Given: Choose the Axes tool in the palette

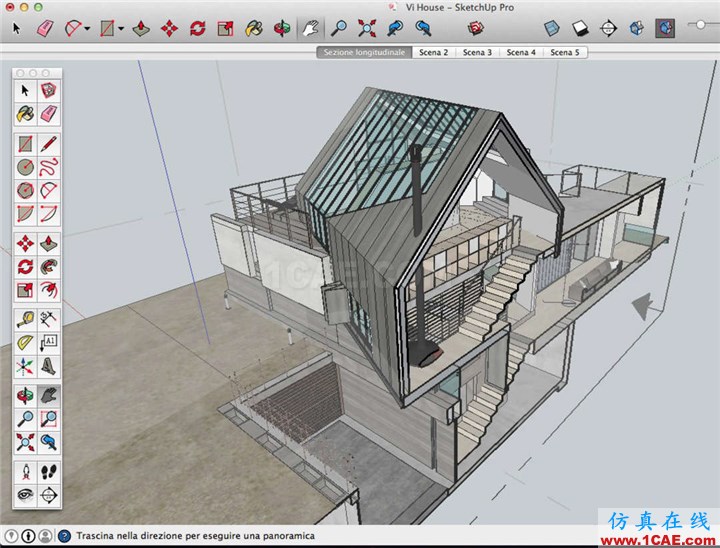Looking at the screenshot, I should tap(25, 366).
